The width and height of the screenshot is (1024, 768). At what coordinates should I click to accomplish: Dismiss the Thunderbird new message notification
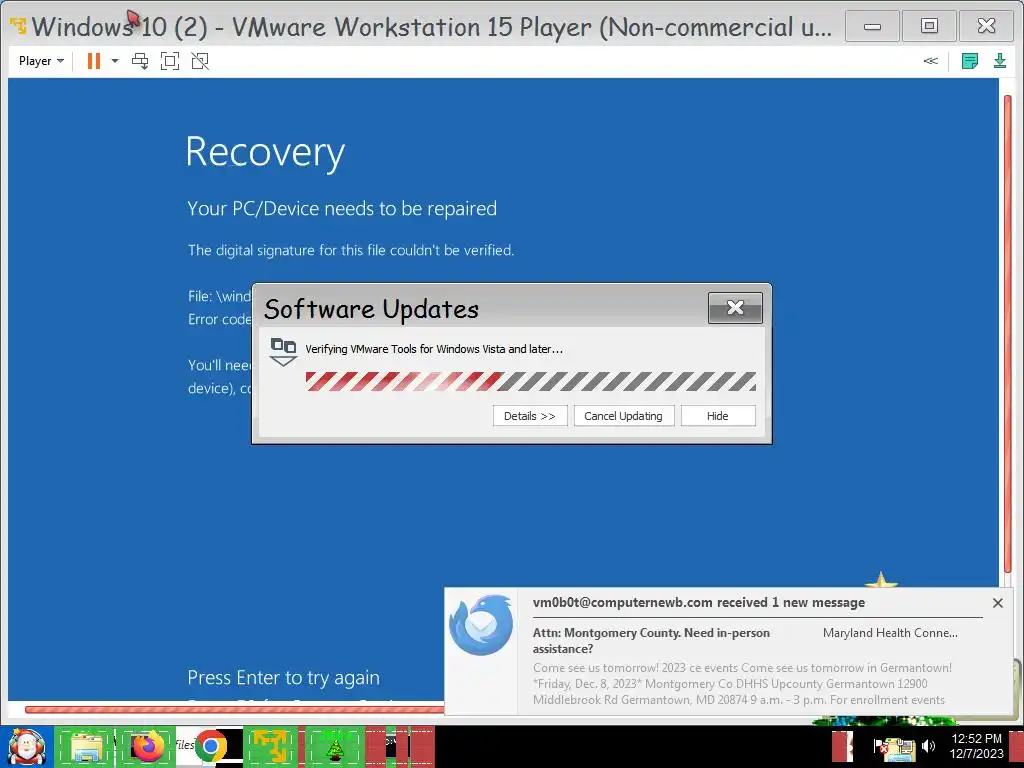pos(997,603)
